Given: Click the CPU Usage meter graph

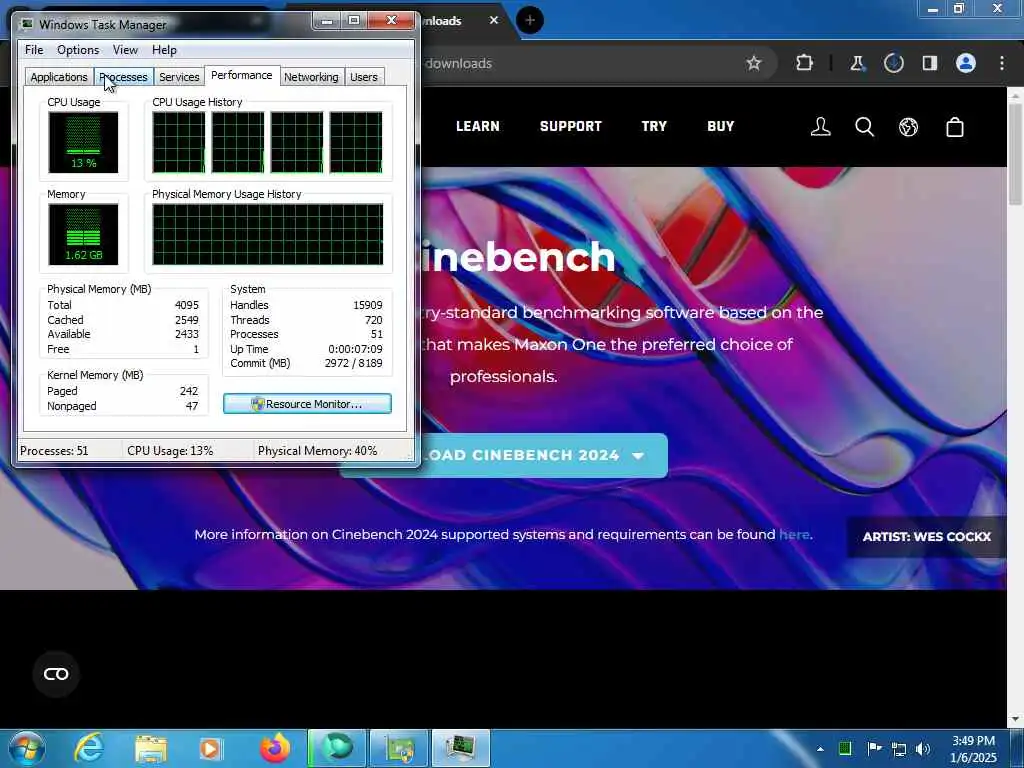Looking at the screenshot, I should pyautogui.click(x=83, y=142).
